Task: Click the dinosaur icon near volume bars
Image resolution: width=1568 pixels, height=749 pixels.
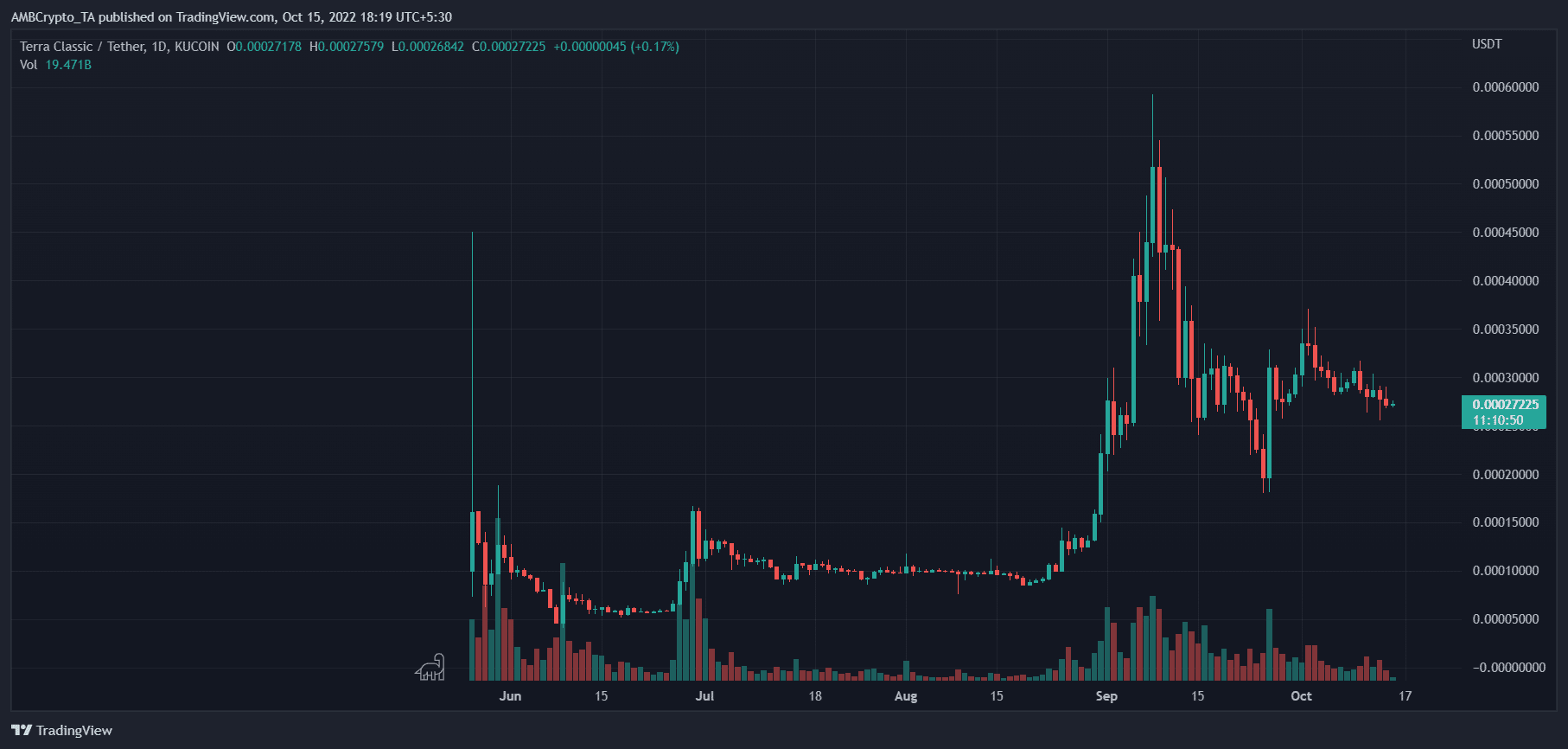Action: coord(430,667)
